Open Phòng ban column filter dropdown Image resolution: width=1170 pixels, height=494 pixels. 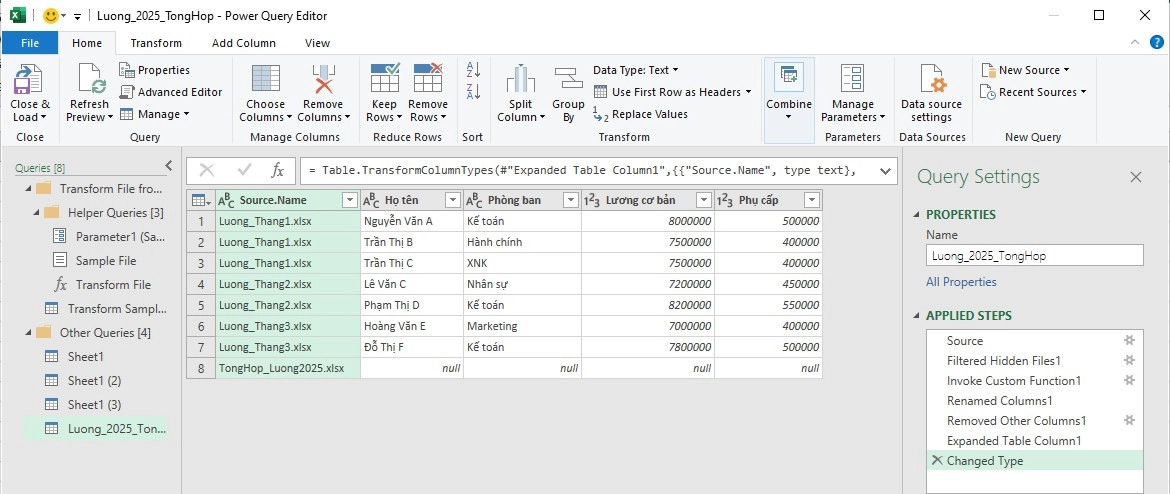tap(570, 200)
